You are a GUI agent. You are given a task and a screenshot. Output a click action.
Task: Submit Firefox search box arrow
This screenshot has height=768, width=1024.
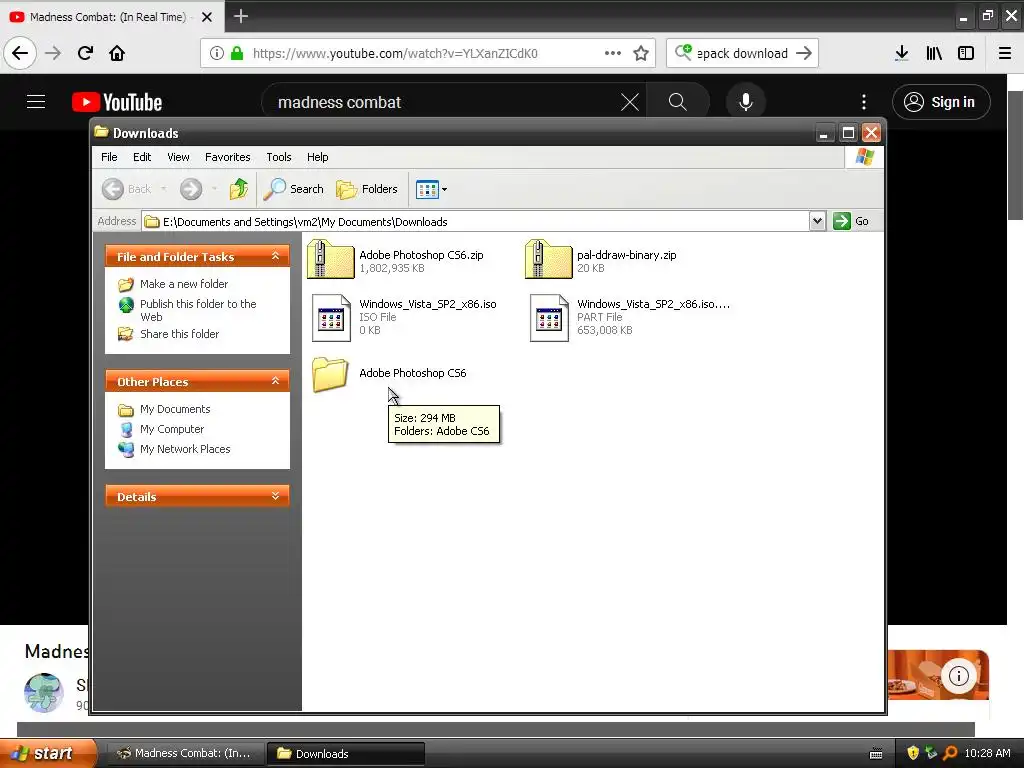pos(804,53)
